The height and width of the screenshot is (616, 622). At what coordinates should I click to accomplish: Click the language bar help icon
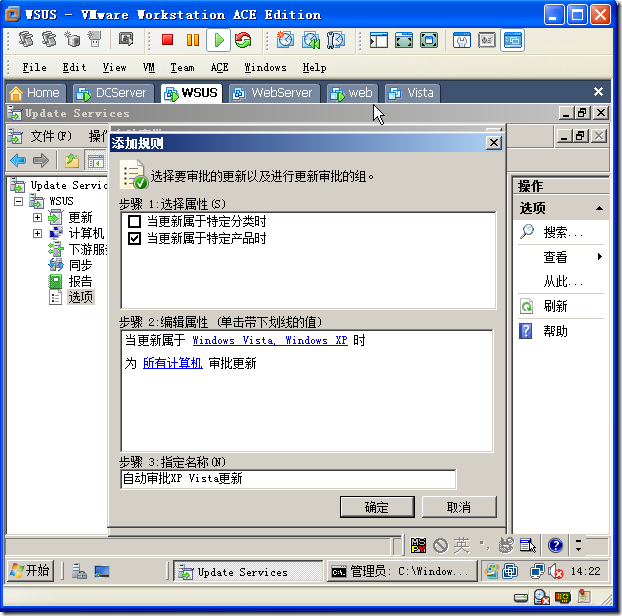coord(555,545)
